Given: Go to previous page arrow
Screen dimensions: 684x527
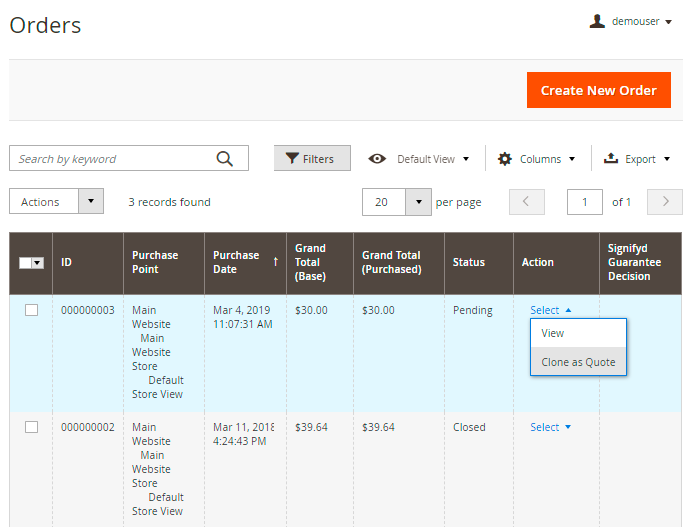Looking at the screenshot, I should tap(526, 202).
